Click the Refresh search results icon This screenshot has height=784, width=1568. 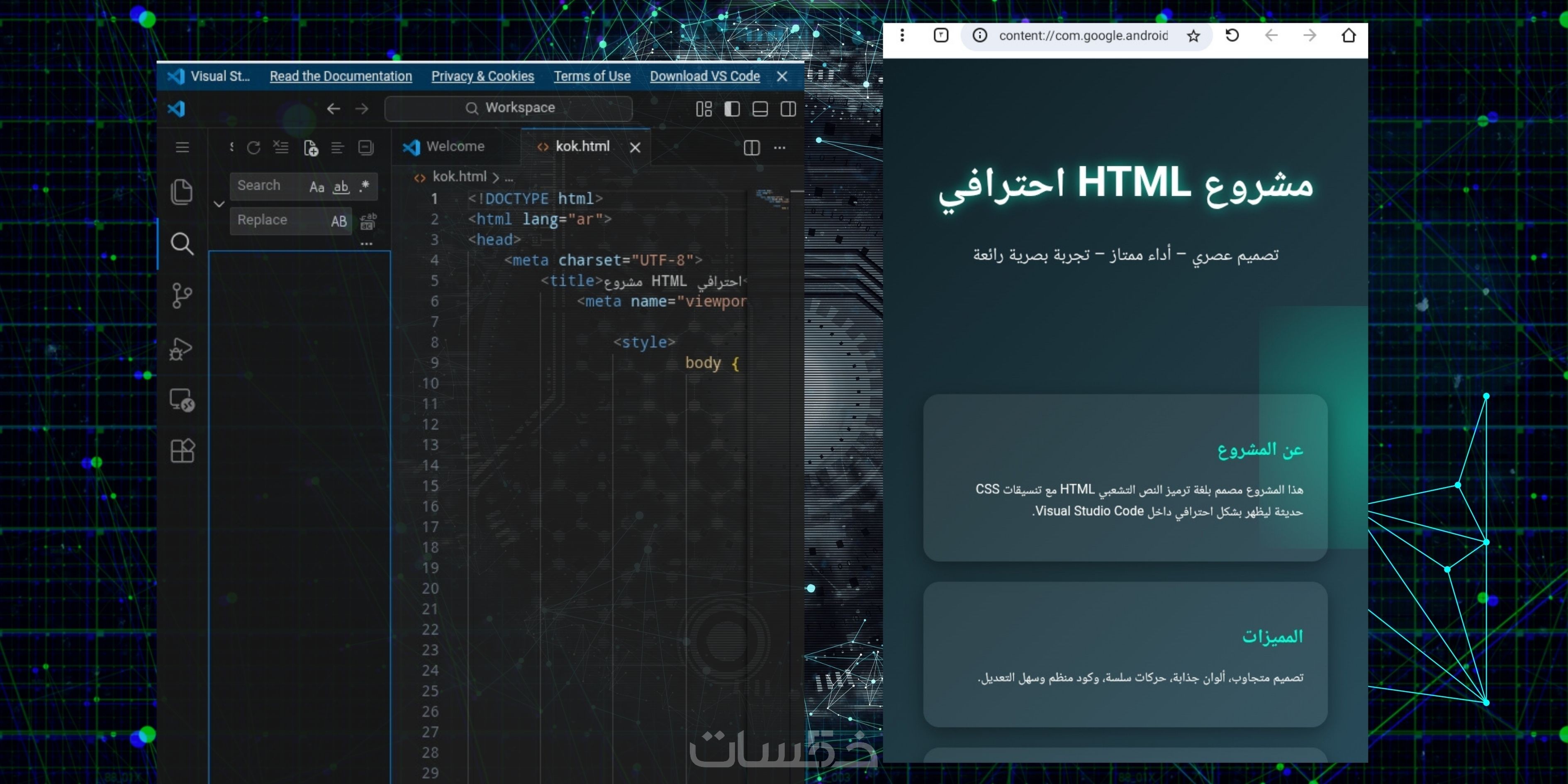coord(254,147)
